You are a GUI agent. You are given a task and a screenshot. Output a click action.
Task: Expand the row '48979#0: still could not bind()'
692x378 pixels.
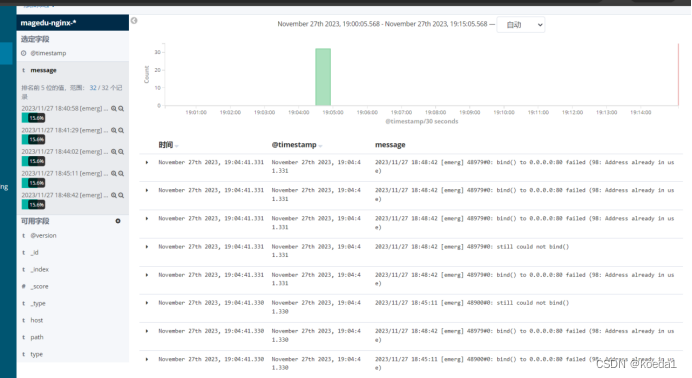(147, 247)
